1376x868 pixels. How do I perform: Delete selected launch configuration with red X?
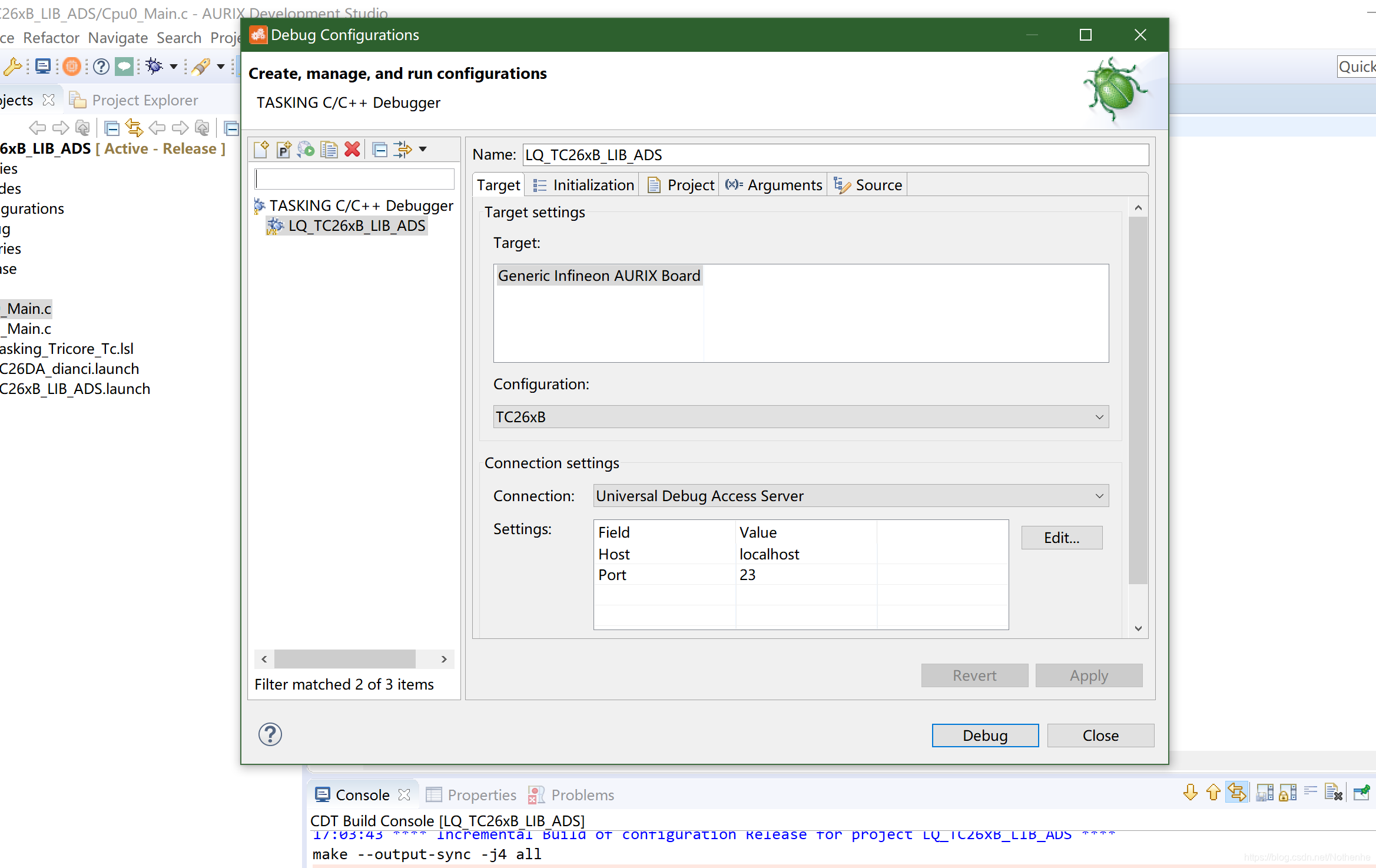point(352,150)
